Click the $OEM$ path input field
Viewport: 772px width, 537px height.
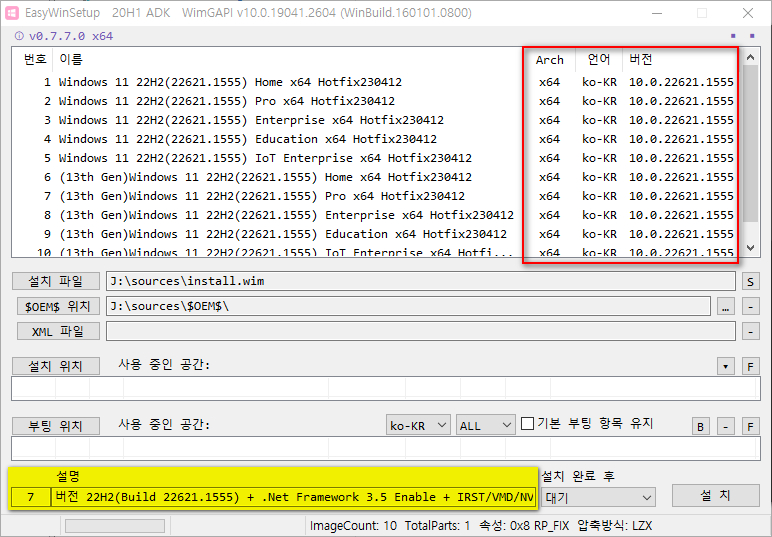[408, 306]
